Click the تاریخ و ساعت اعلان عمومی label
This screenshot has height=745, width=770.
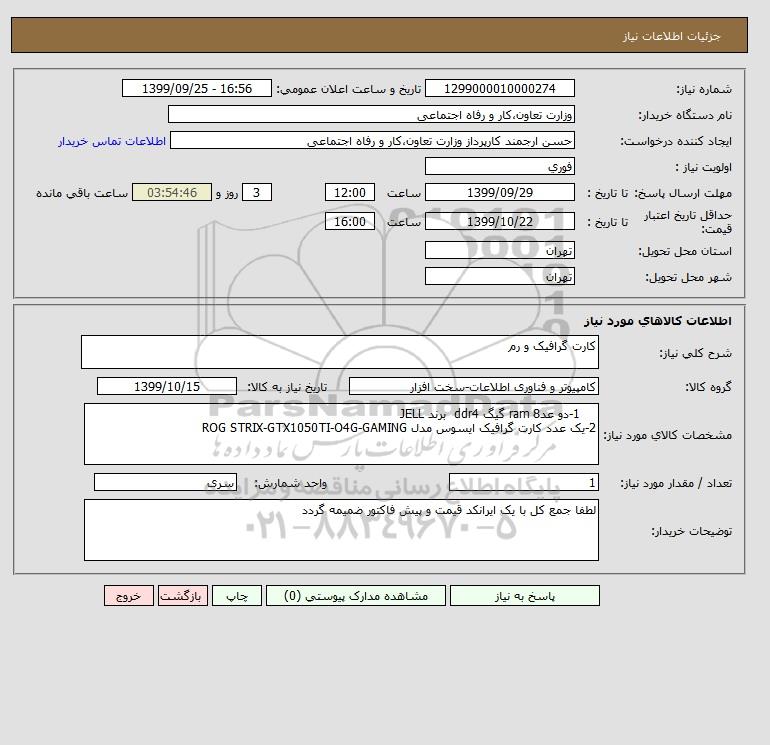pos(348,89)
